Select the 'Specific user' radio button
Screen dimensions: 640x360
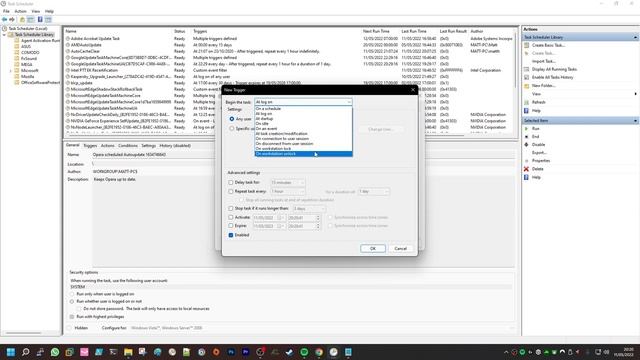232,129
